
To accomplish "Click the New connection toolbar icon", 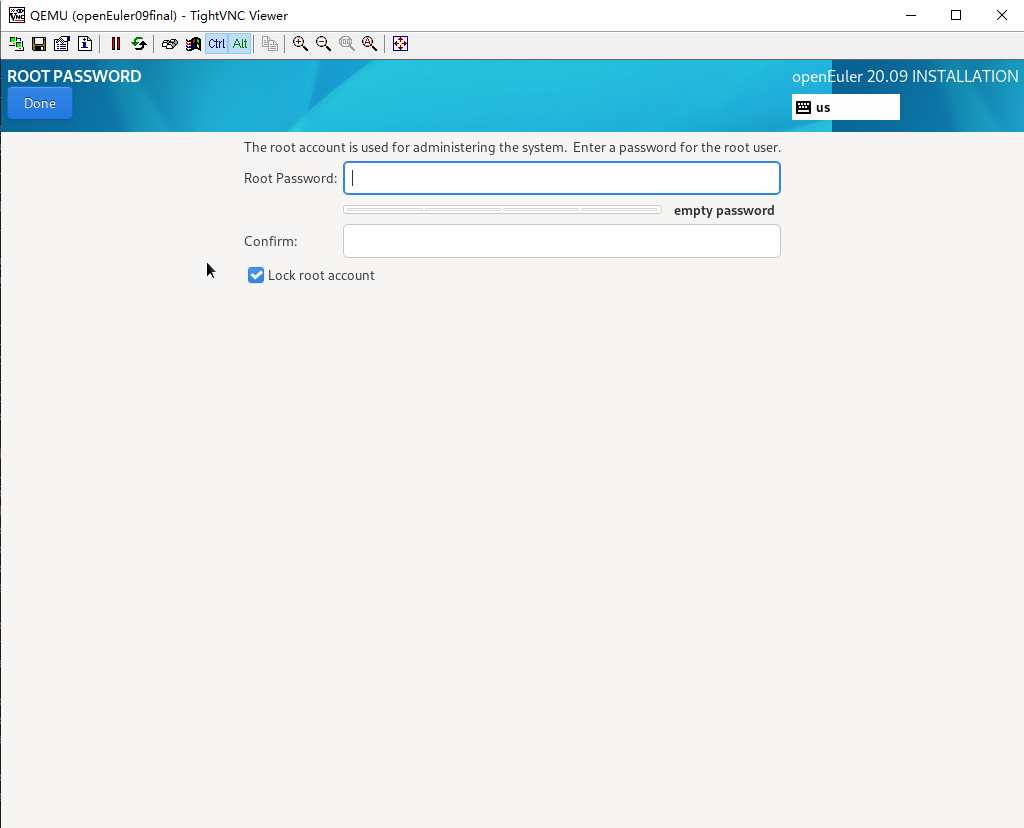I will click(x=17, y=44).
